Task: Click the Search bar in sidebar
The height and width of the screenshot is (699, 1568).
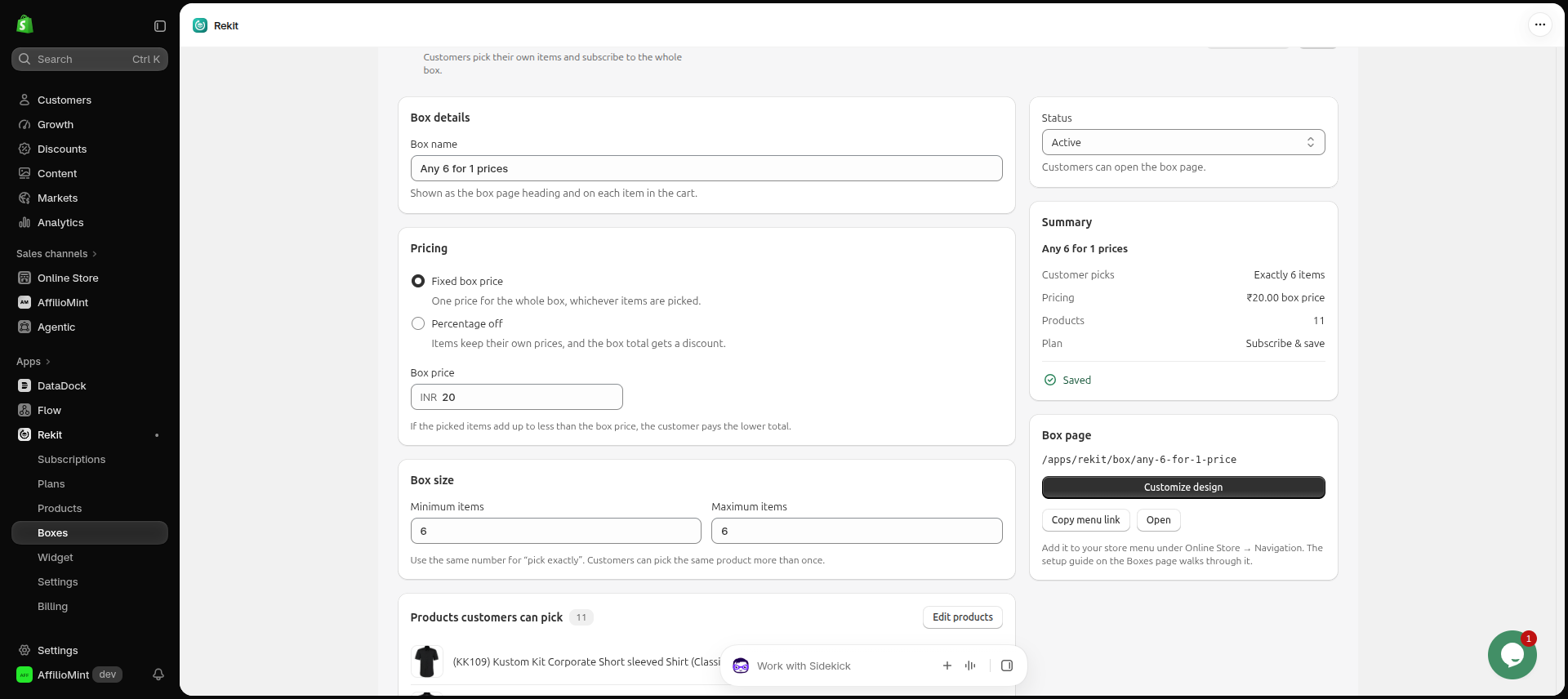Action: (x=90, y=59)
